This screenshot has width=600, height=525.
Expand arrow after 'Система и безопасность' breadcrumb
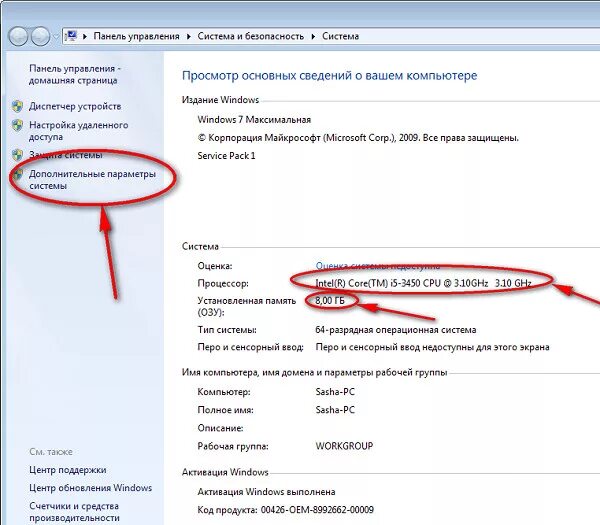coord(313,36)
